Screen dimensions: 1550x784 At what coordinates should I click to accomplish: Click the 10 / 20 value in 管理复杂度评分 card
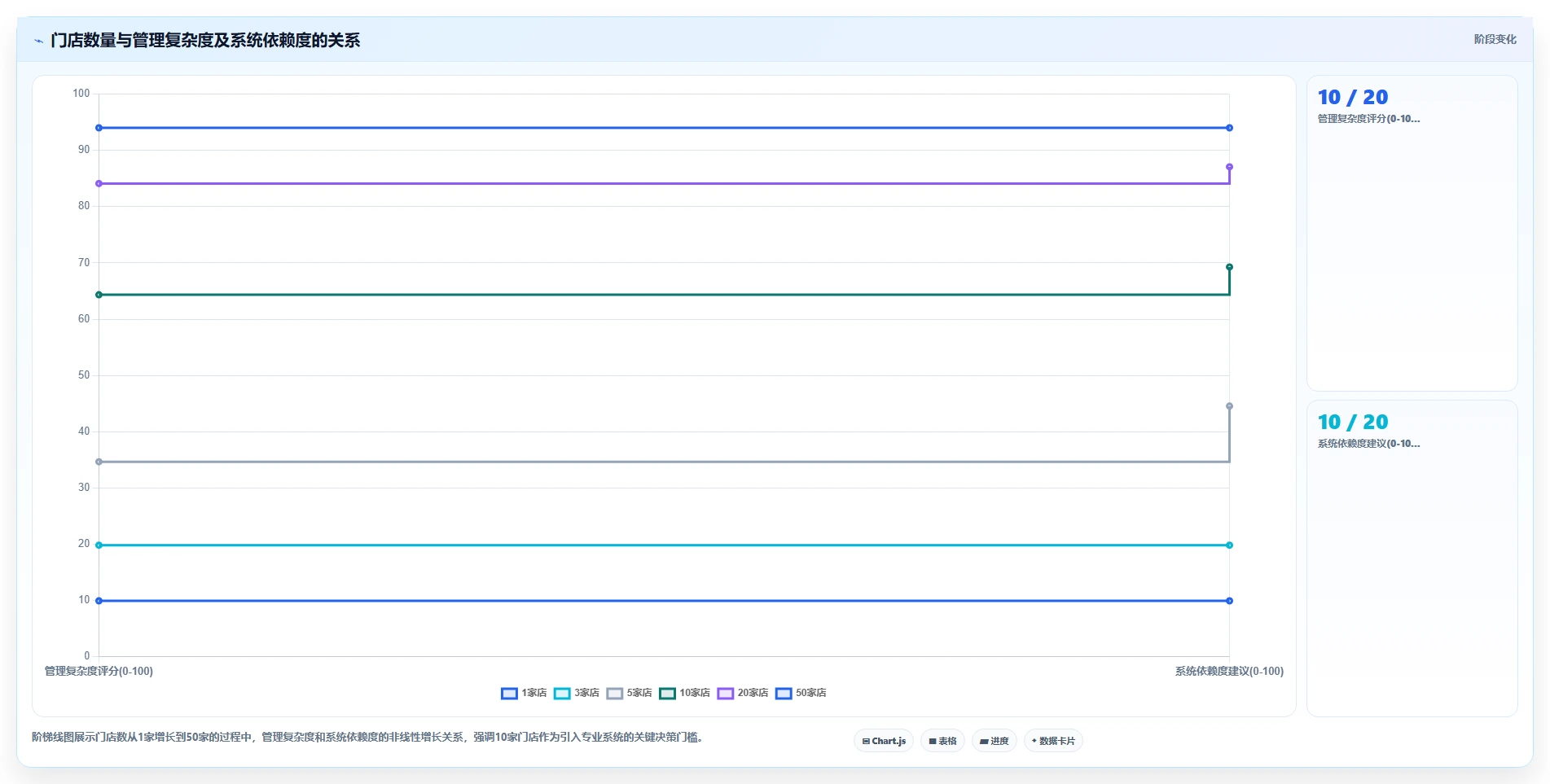1353,98
